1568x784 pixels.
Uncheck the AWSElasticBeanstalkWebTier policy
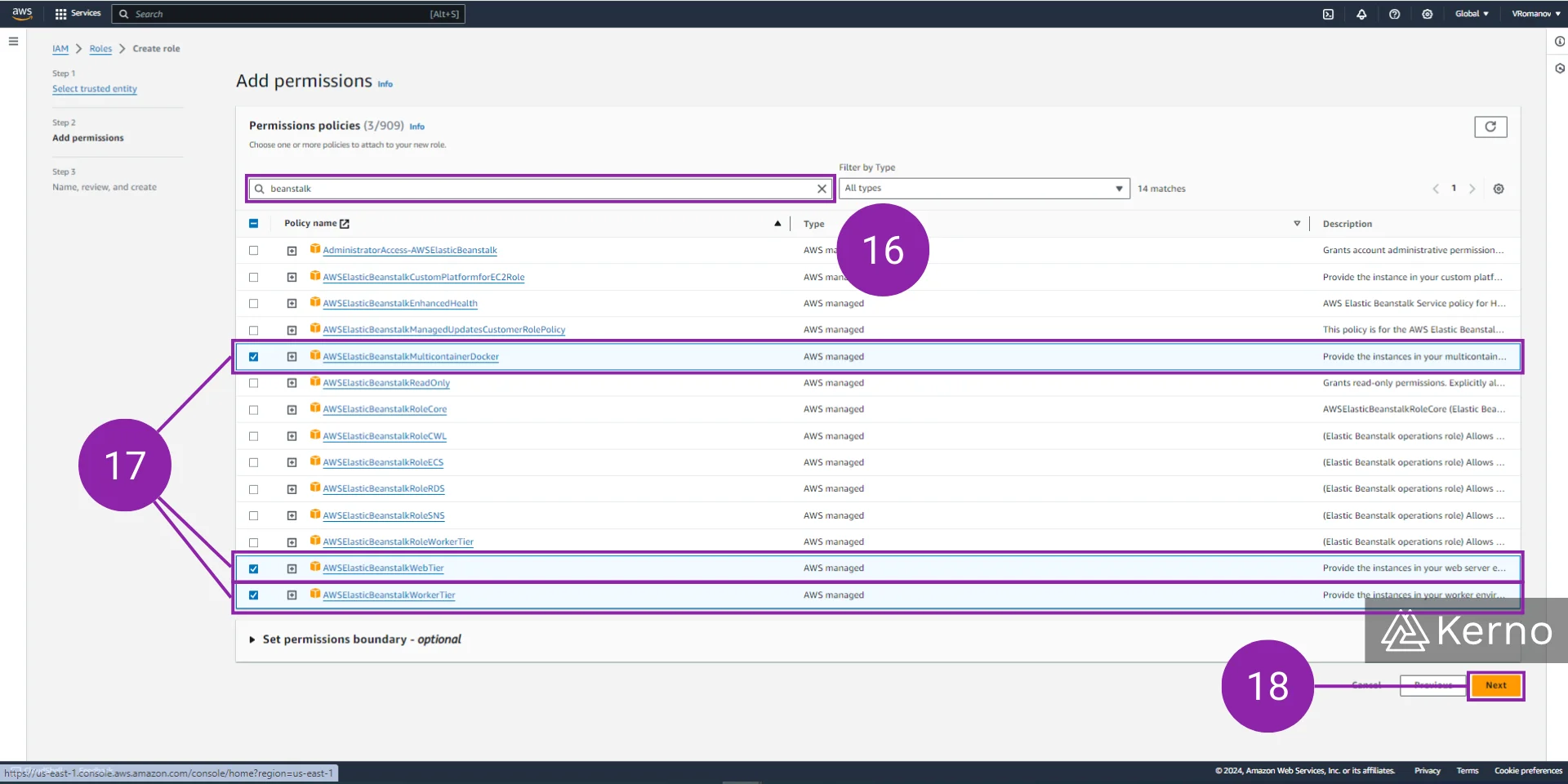[x=253, y=568]
